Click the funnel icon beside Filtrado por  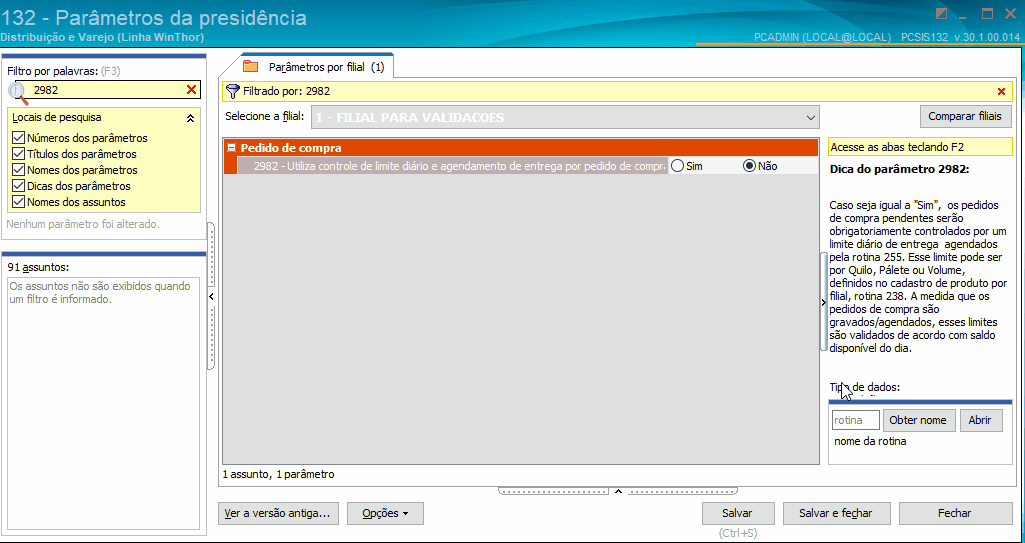point(233,91)
